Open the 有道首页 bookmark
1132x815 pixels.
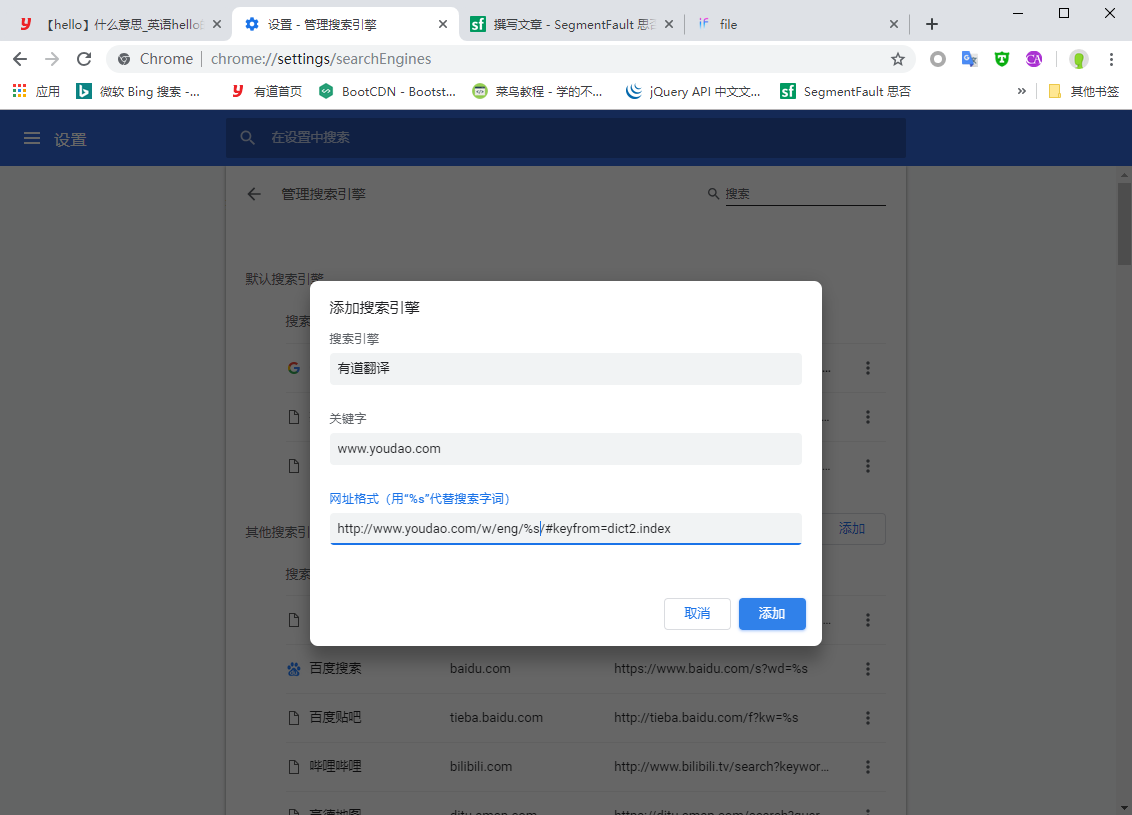(x=267, y=91)
